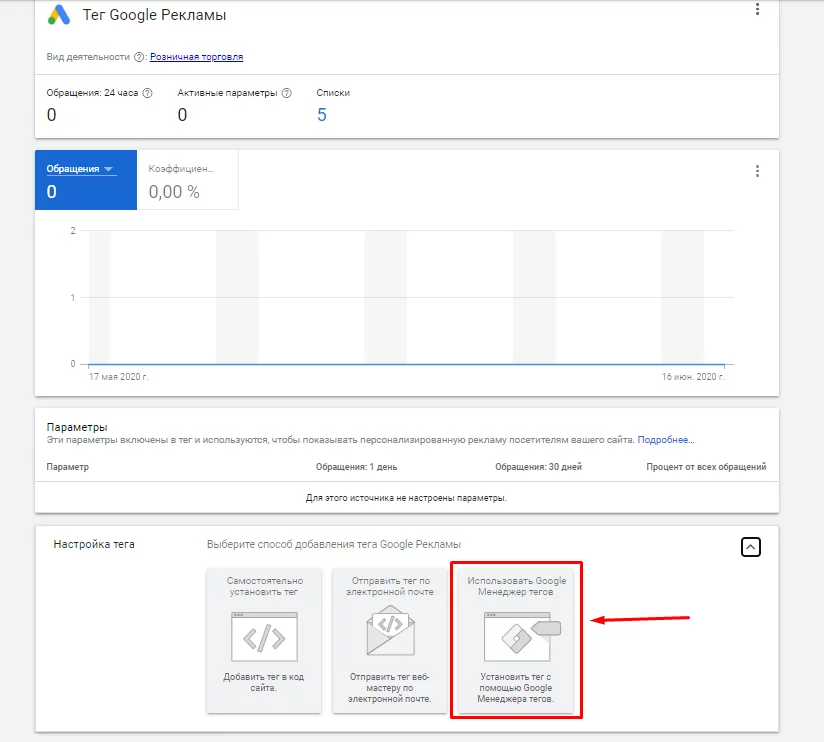Click the envelope with code icon

tap(390, 630)
